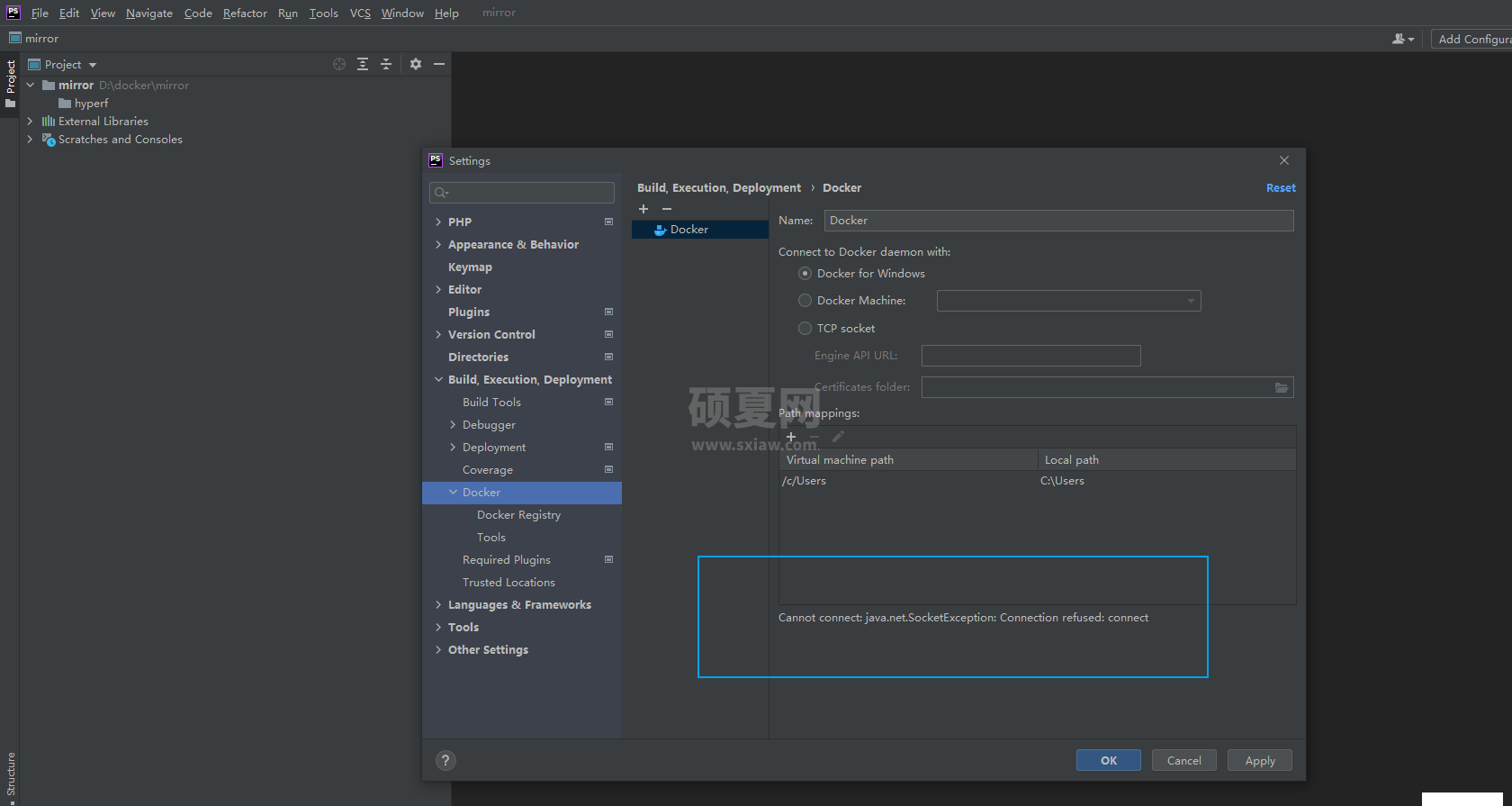Click the locate-in-project target icon
This screenshot has height=806, width=1512.
point(339,64)
